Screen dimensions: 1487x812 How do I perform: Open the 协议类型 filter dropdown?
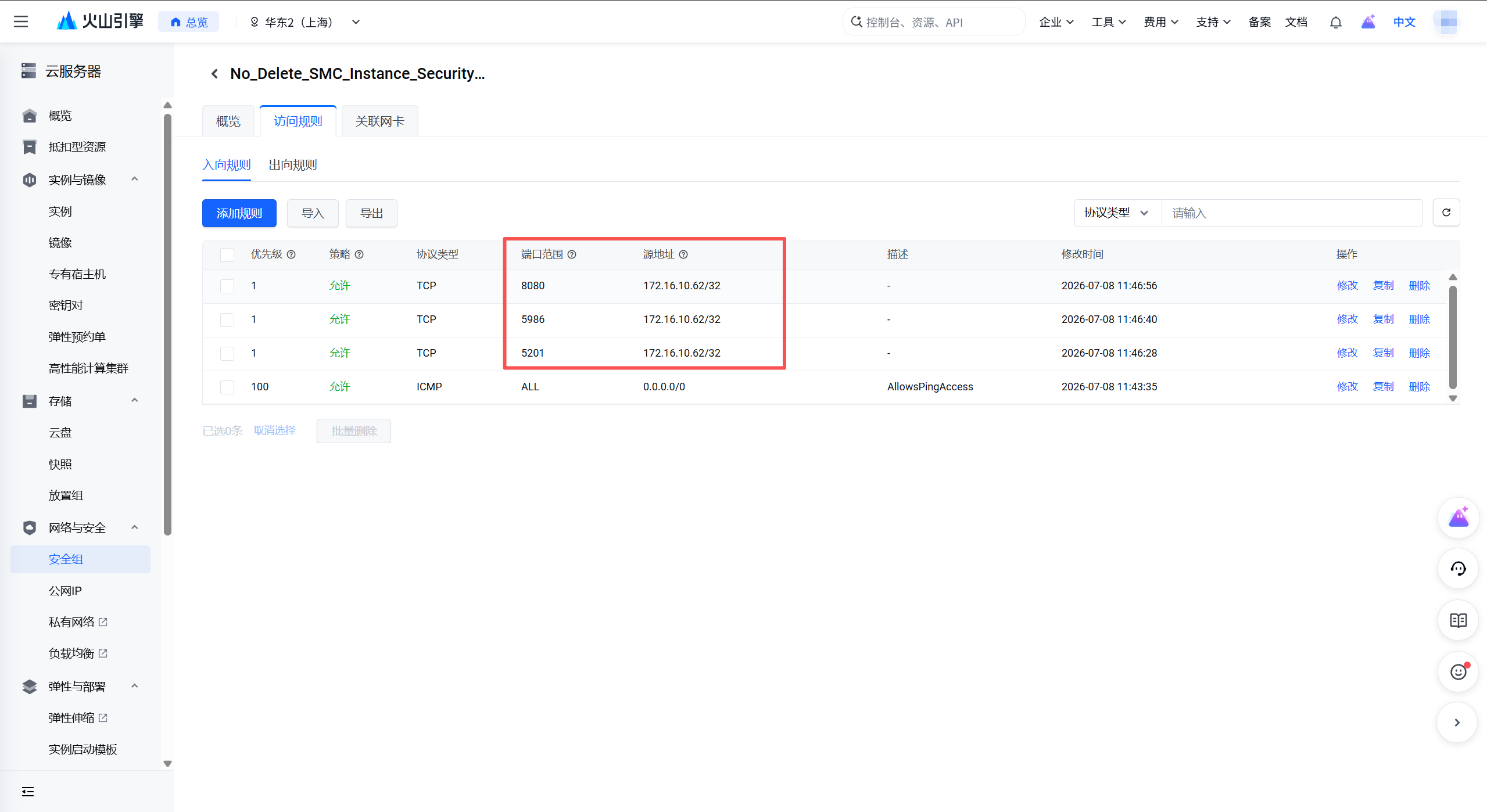(1117, 213)
